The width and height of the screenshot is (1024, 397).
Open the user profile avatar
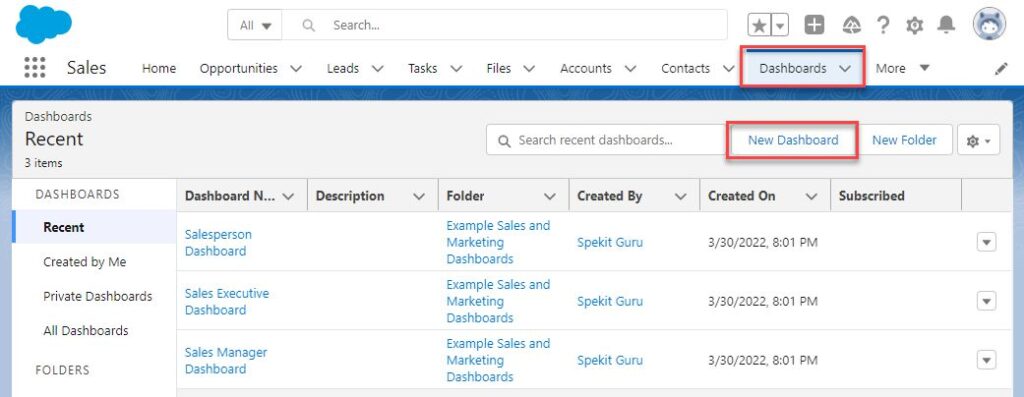989,24
